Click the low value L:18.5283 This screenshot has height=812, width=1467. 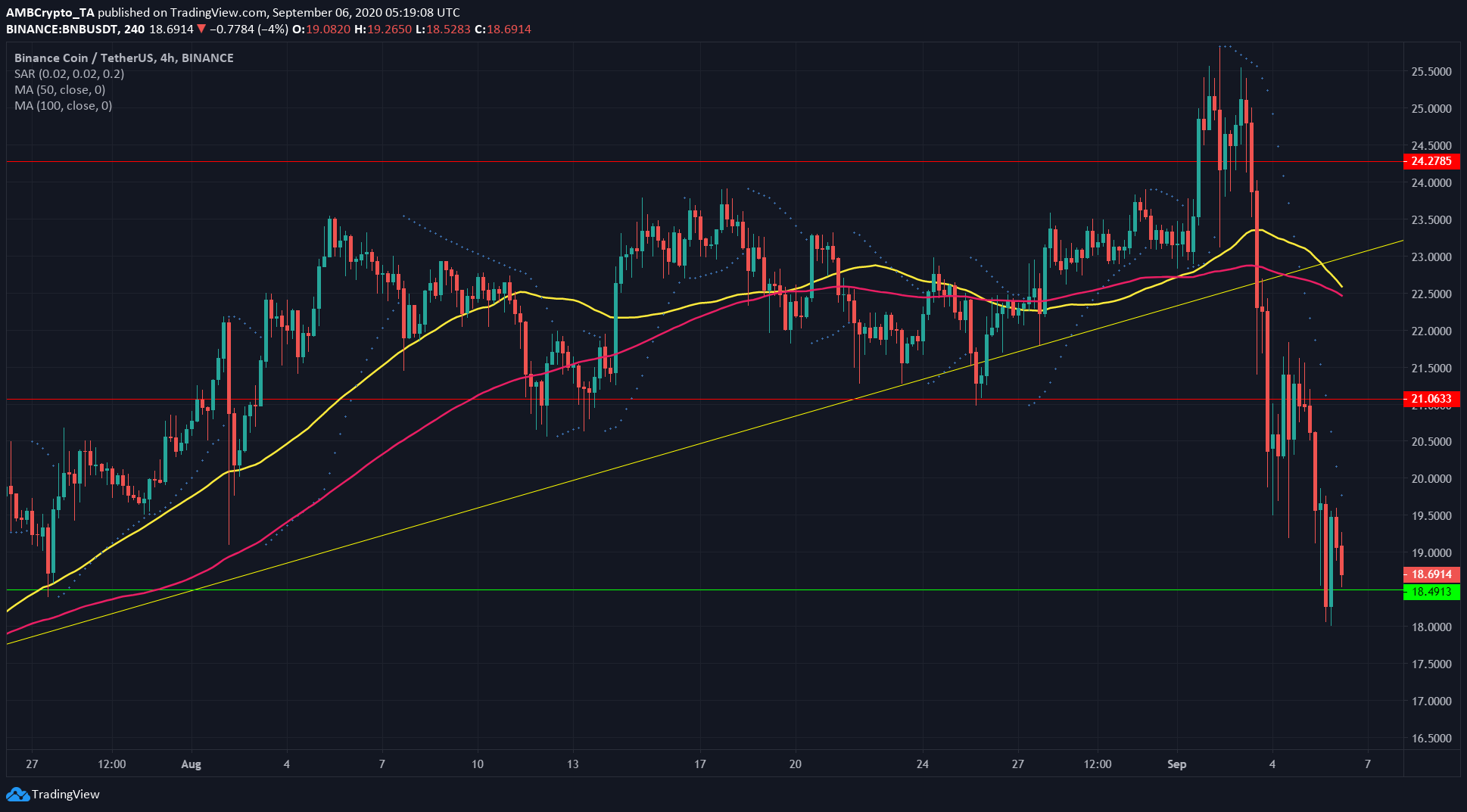point(444,29)
